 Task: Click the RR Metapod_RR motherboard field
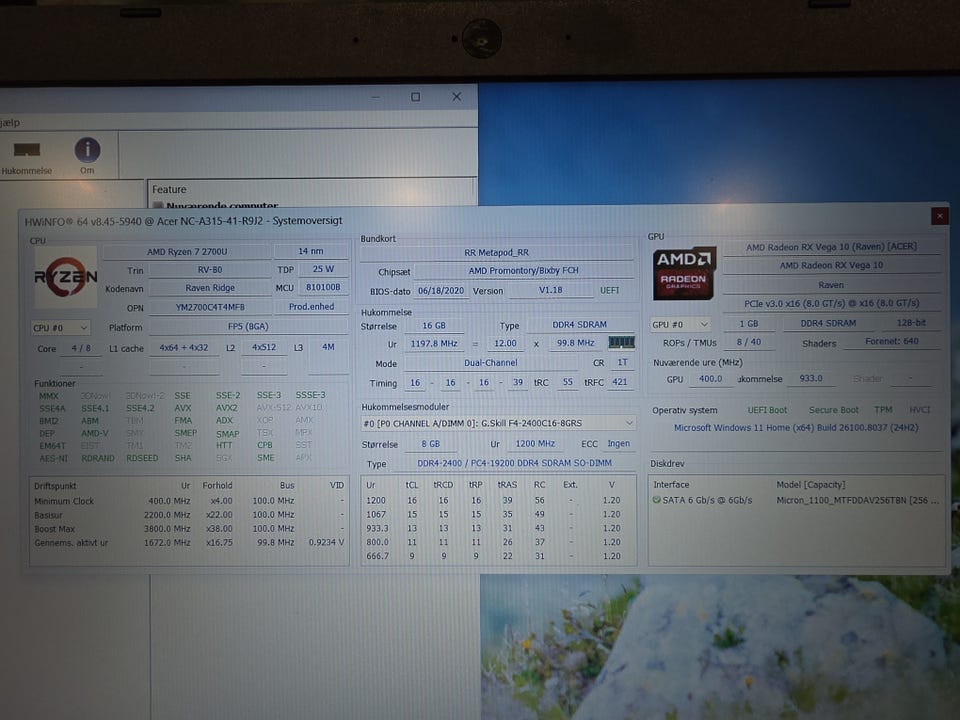pos(497,252)
